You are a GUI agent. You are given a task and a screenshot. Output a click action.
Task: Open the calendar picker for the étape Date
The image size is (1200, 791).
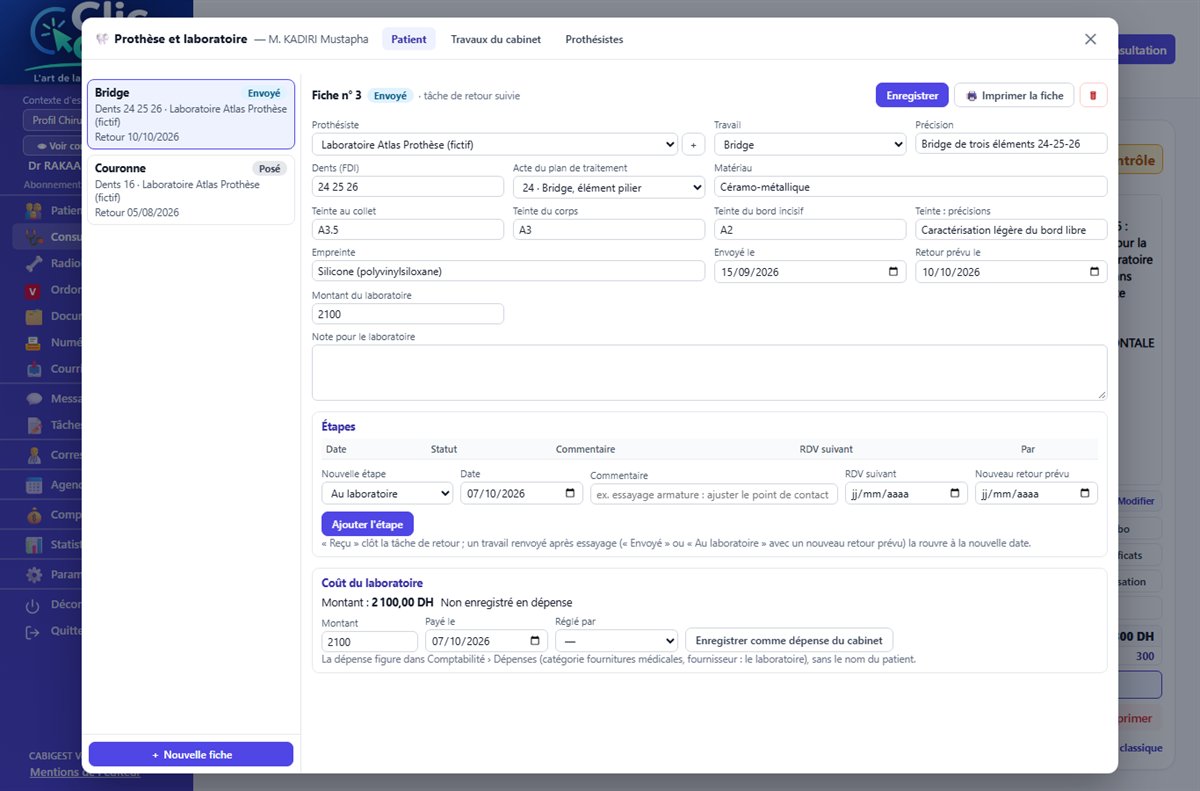point(570,494)
